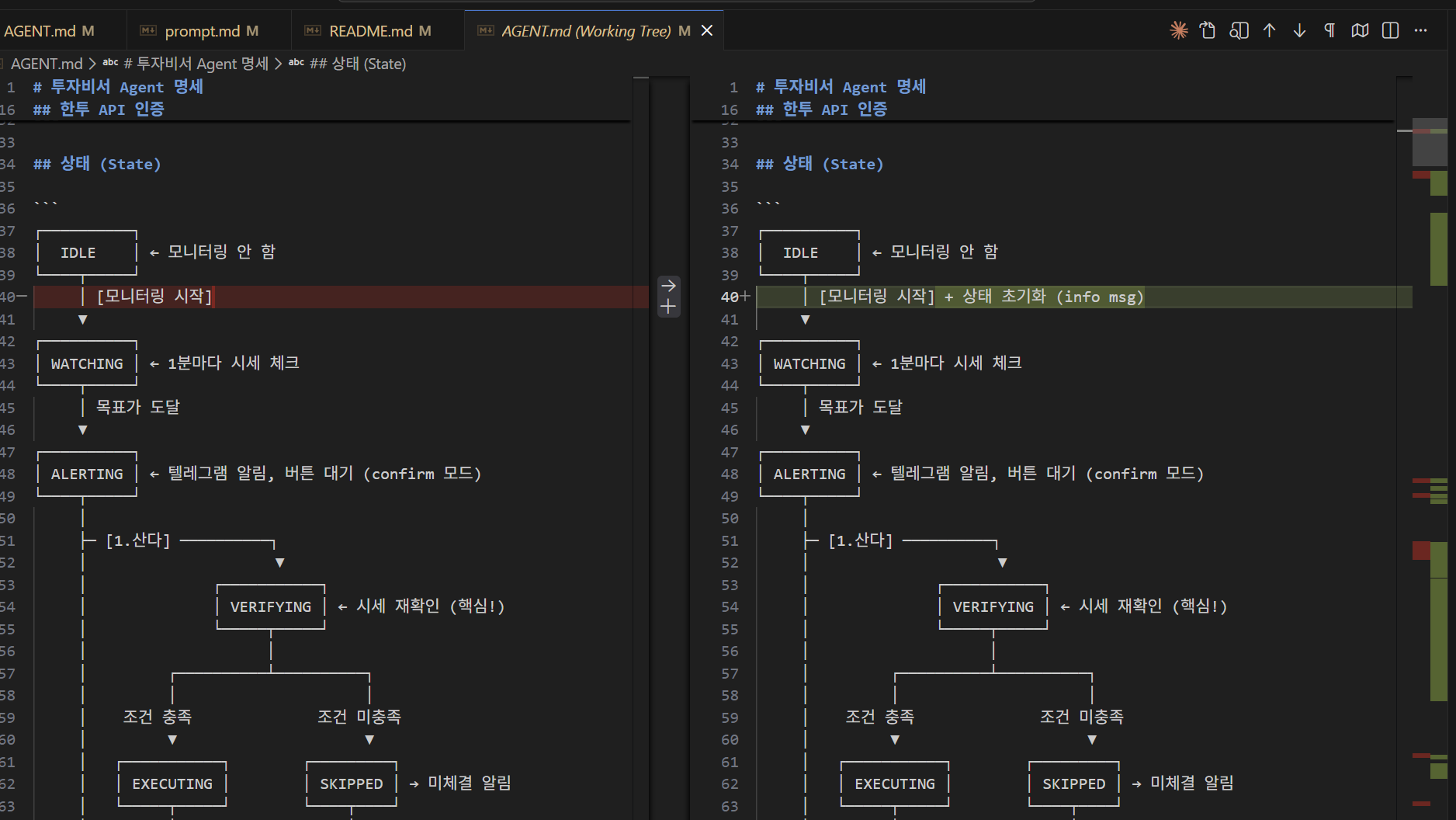Click line number 62 in the modified pane
Screen dimensions: 1456x820
730,784
